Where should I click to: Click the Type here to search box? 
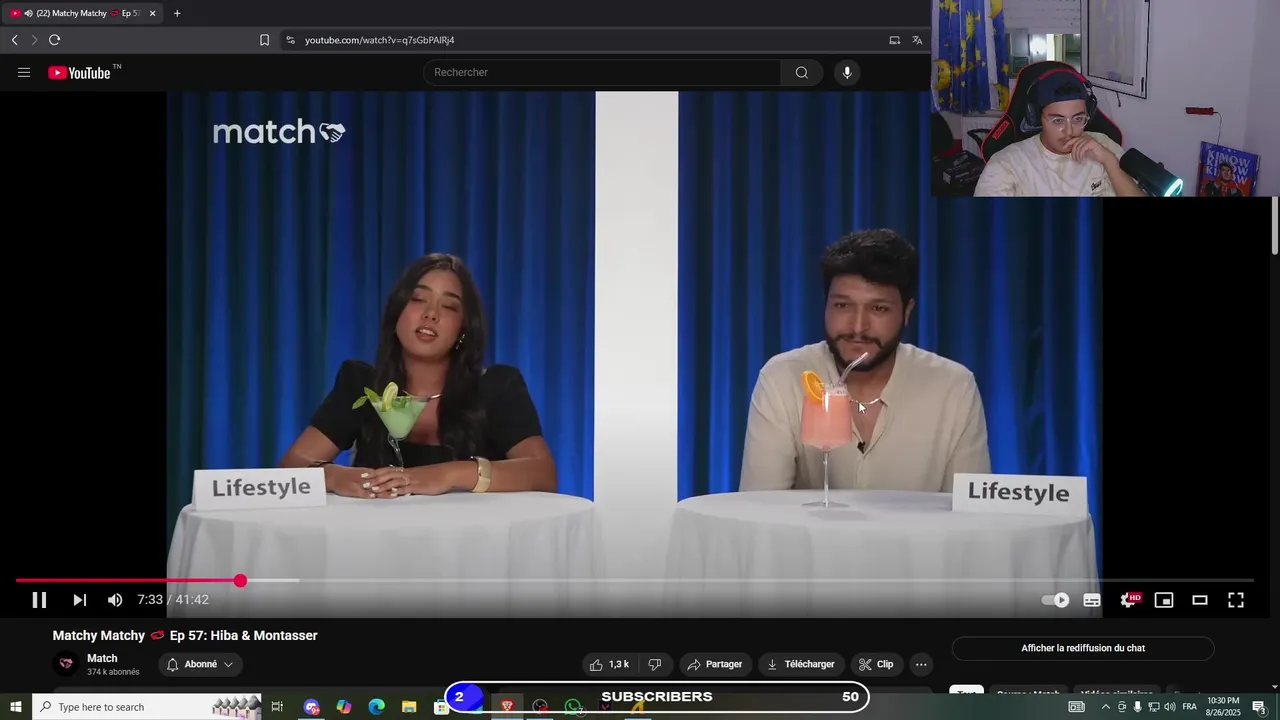(x=147, y=707)
